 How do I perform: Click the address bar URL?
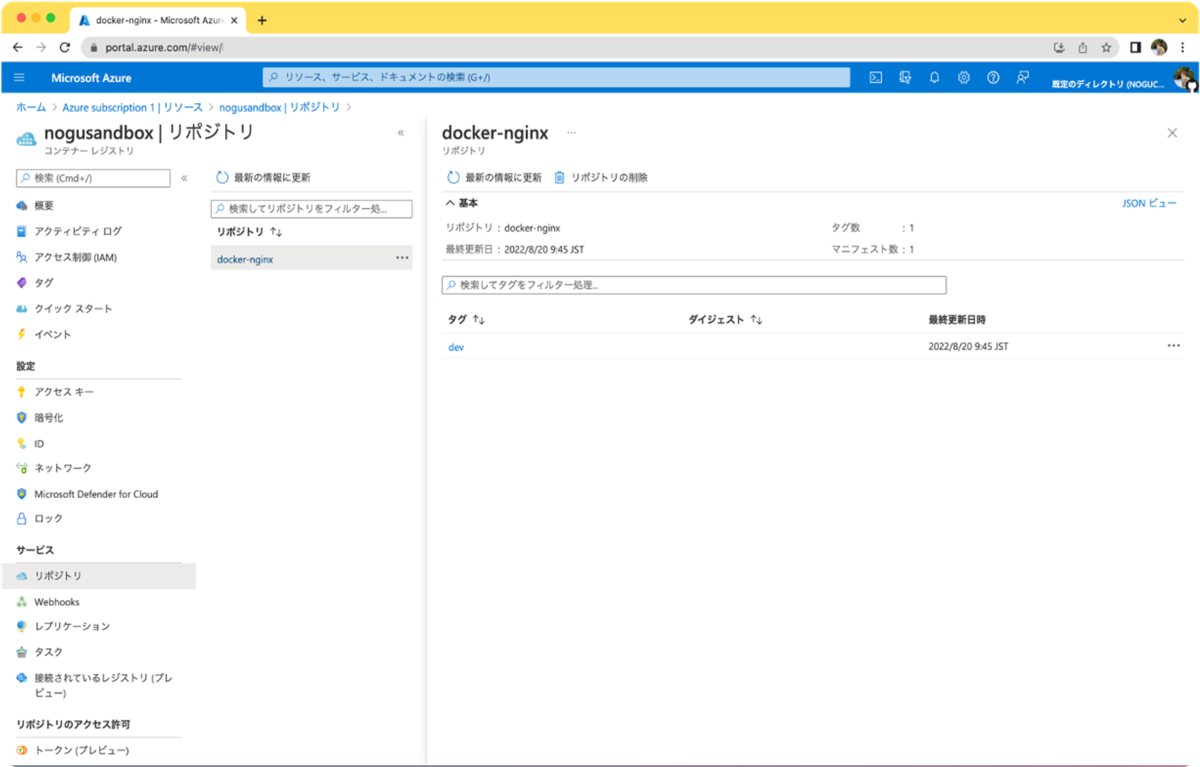[164, 47]
